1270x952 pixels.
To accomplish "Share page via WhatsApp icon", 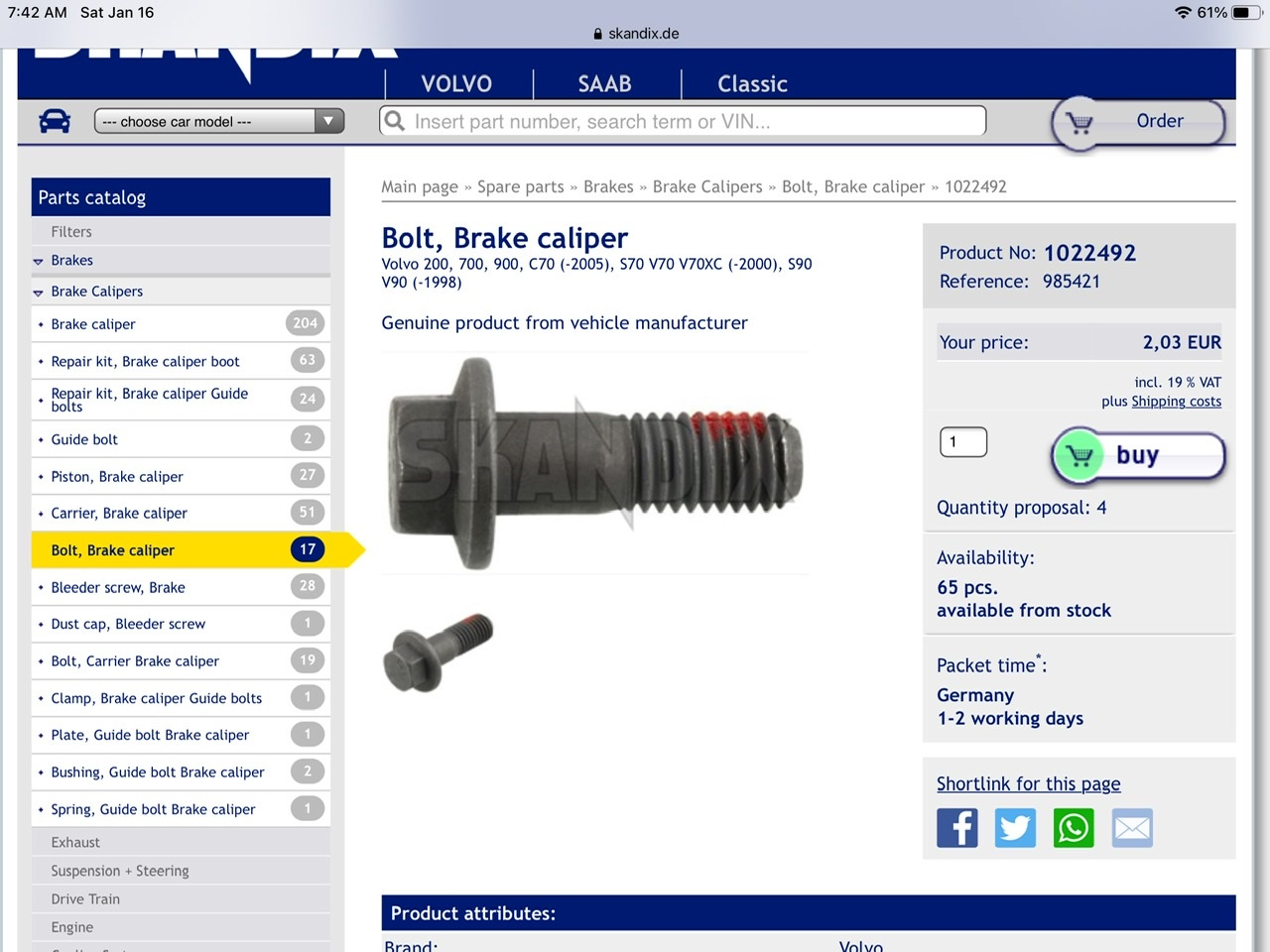I will [1074, 827].
